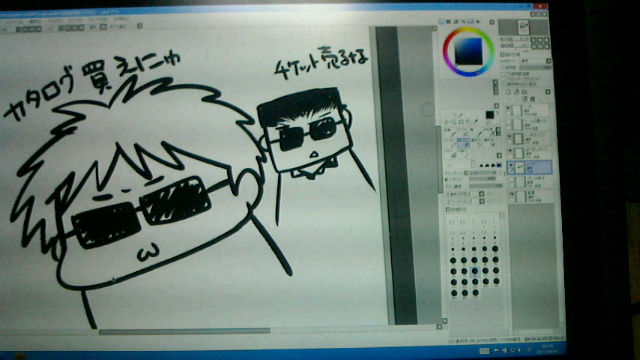
Task: Adjust the brush size slider
Action: click(x=482, y=173)
